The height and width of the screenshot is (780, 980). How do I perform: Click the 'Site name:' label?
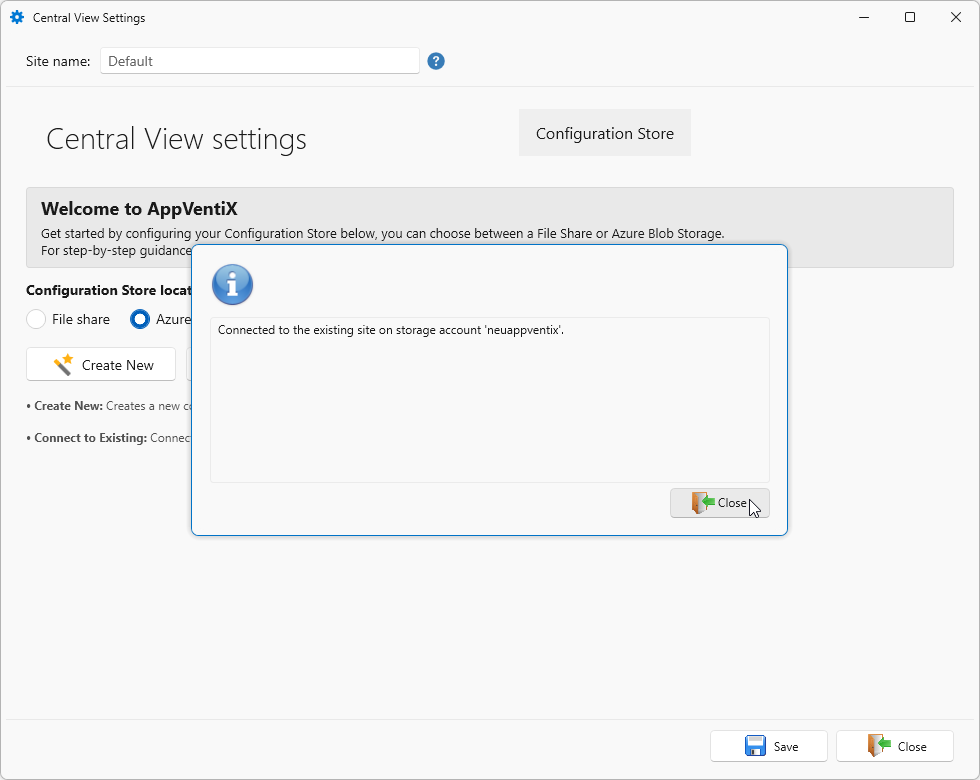point(58,61)
